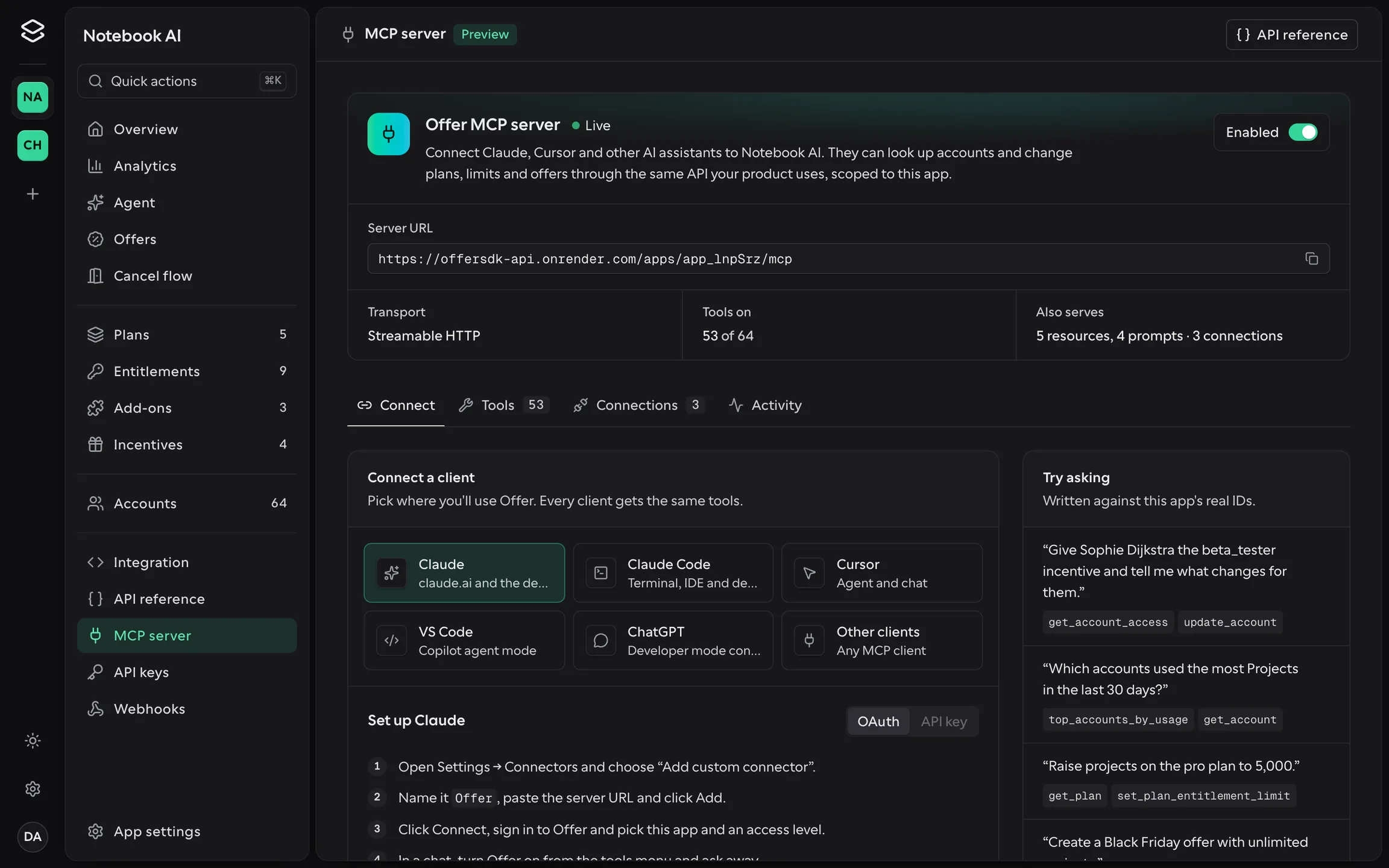This screenshot has width=1389, height=868.
Task: View Incentives in sidebar
Action: tap(187, 445)
